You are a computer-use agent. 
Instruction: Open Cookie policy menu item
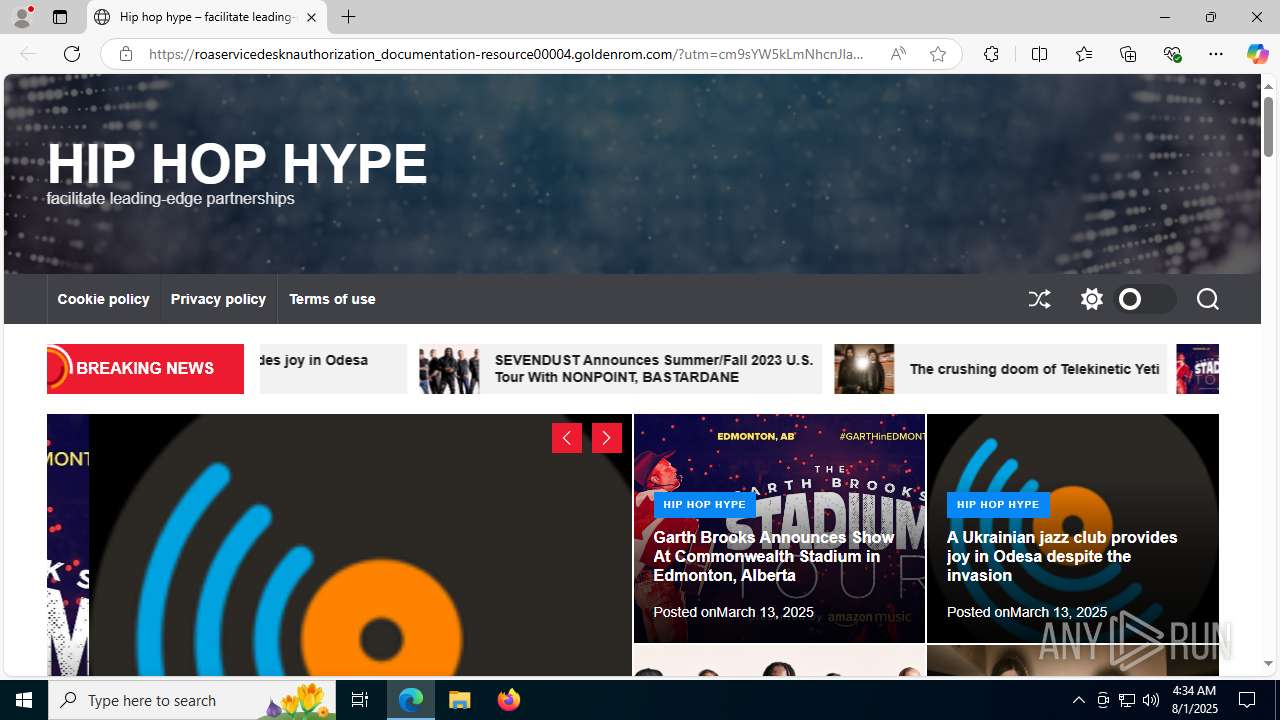[x=103, y=299]
